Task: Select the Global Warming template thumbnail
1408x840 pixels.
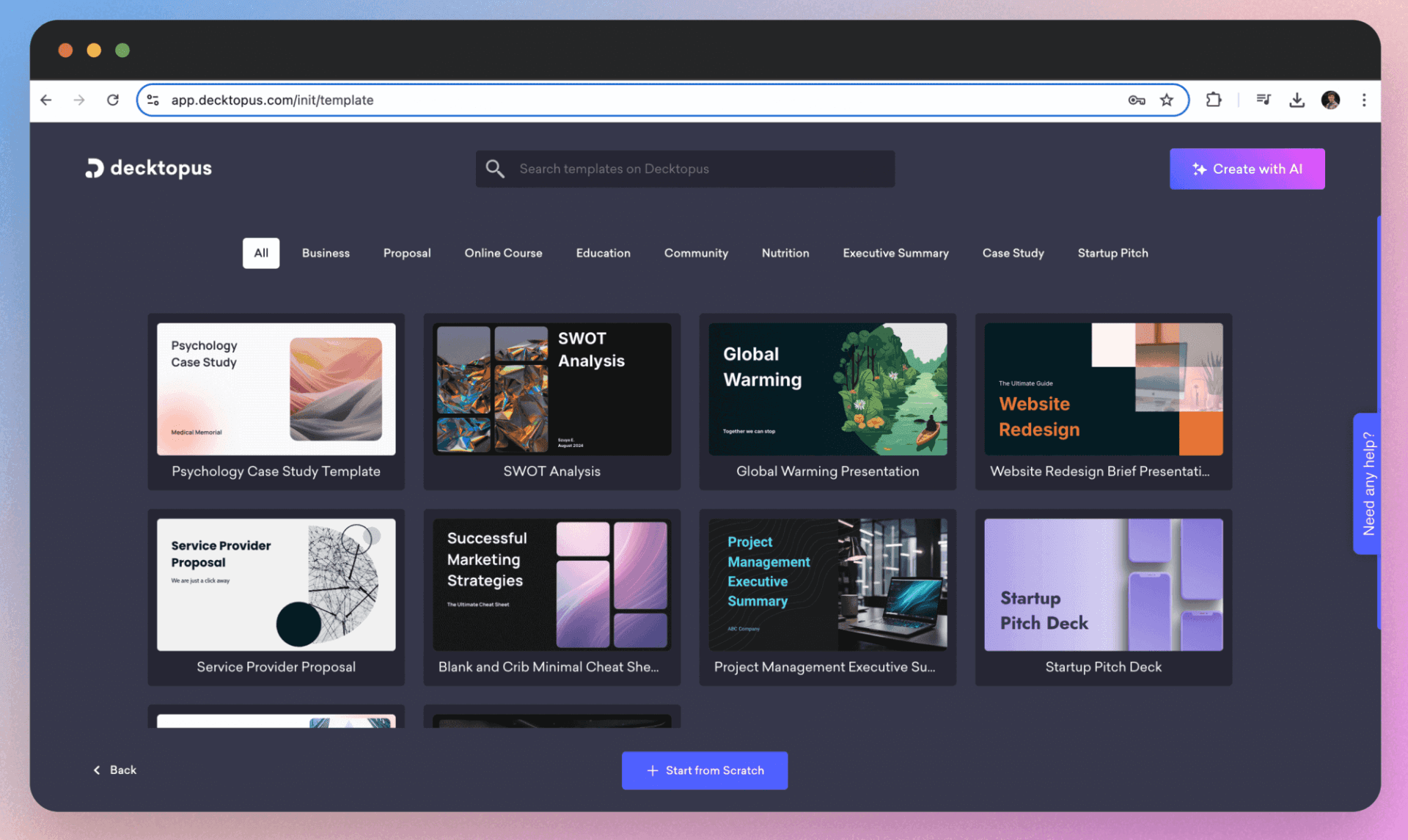Action: tap(827, 389)
